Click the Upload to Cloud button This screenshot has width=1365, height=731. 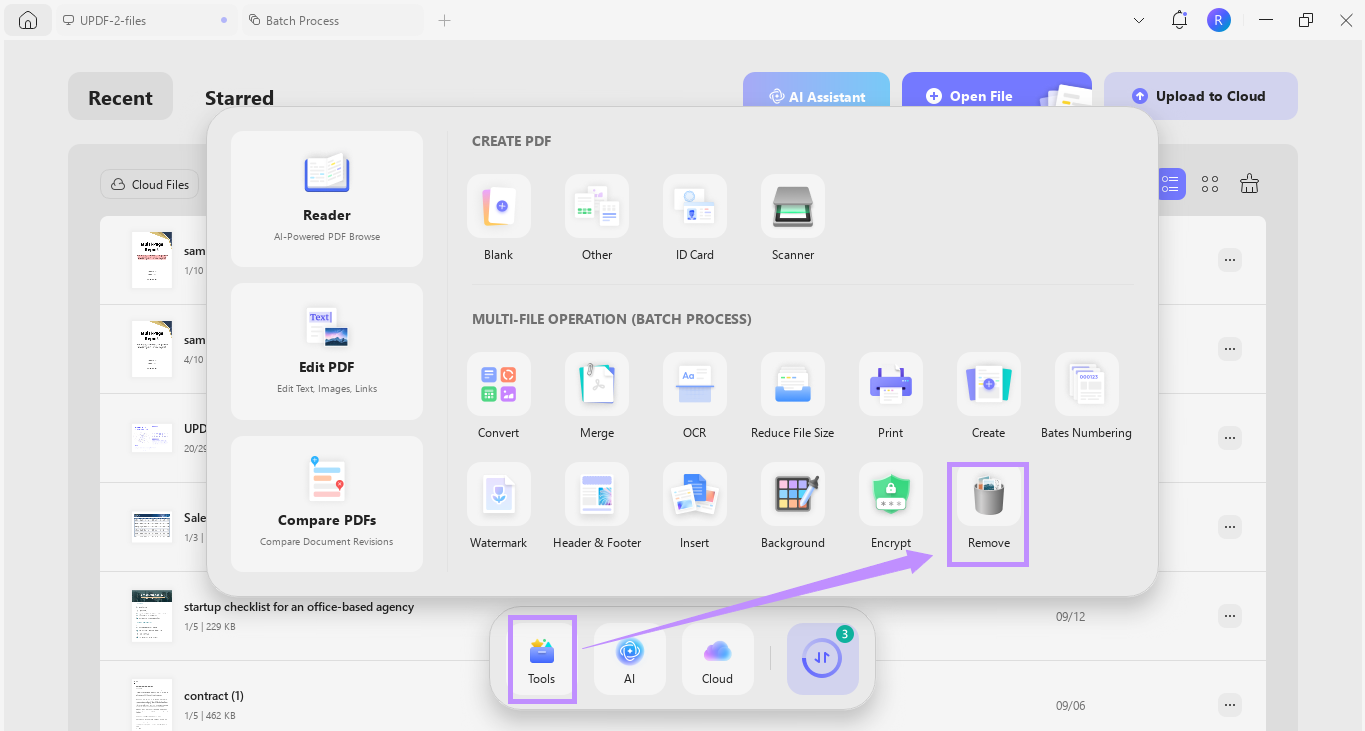(x=1200, y=95)
